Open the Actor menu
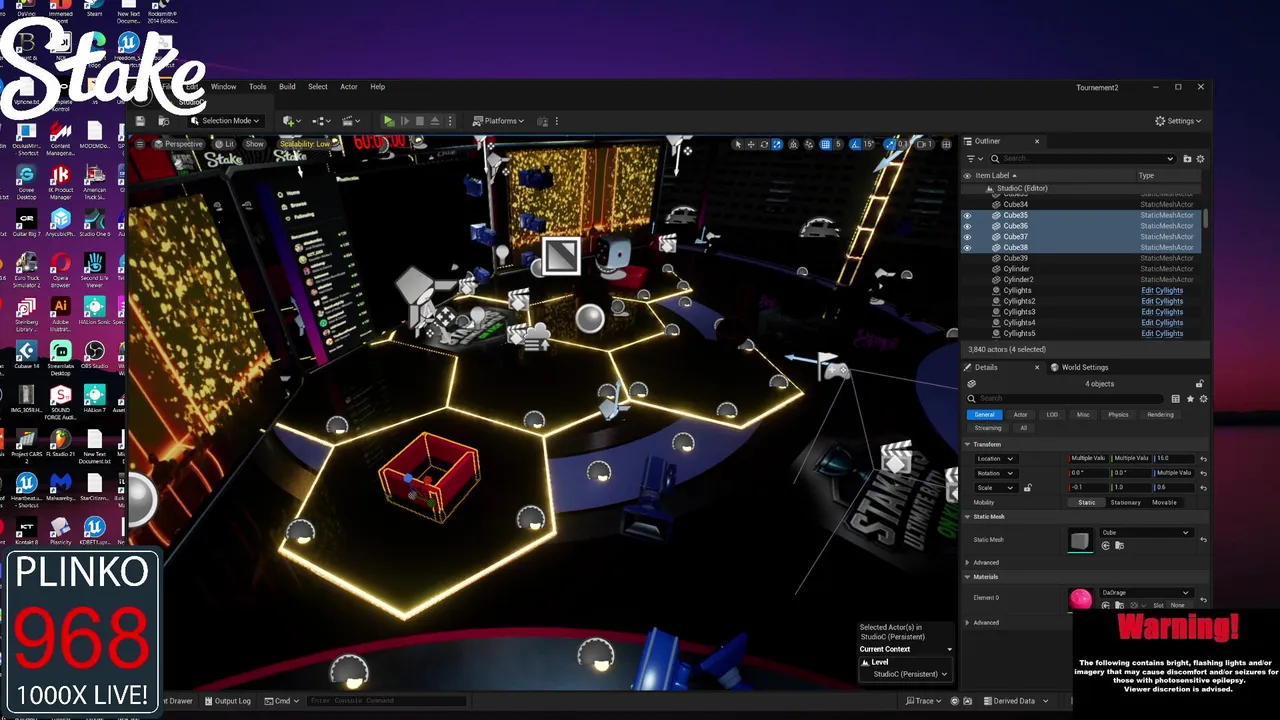 coord(348,87)
